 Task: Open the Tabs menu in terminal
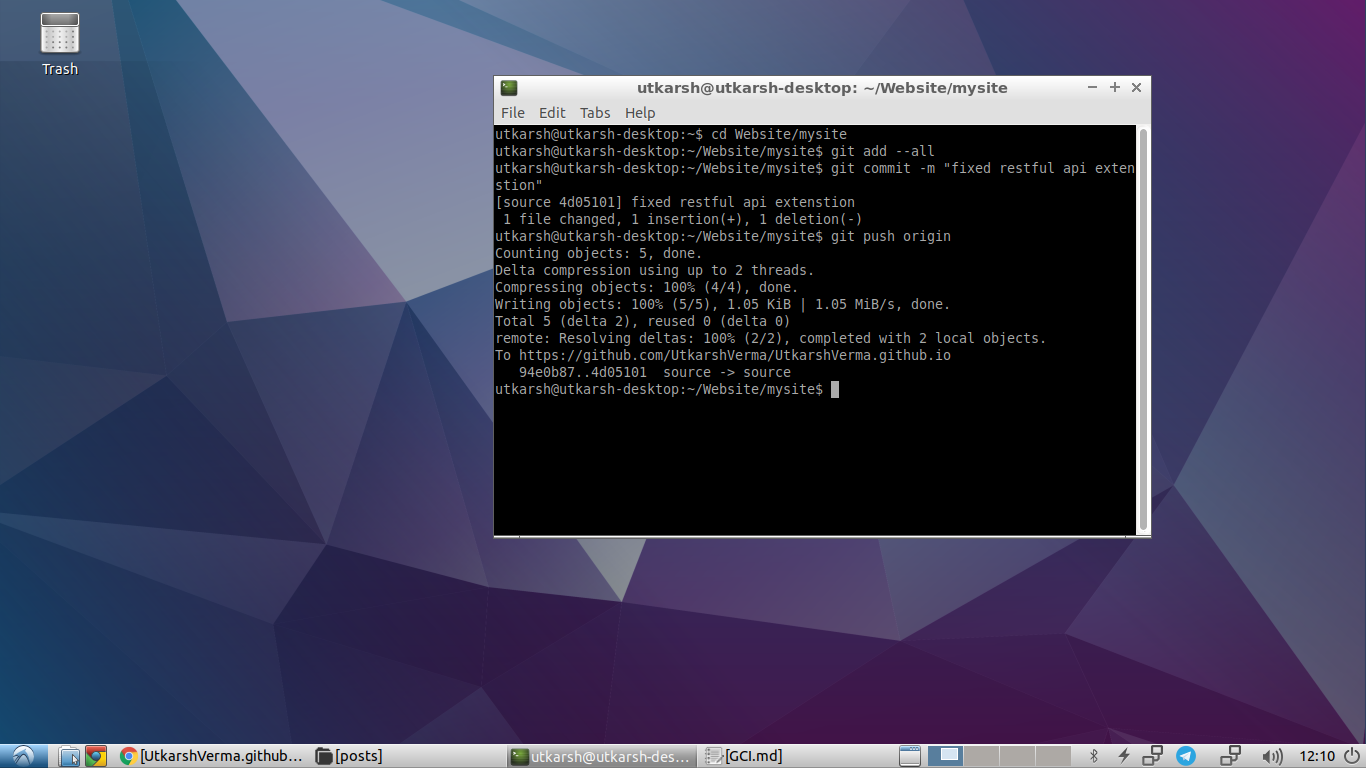[595, 112]
